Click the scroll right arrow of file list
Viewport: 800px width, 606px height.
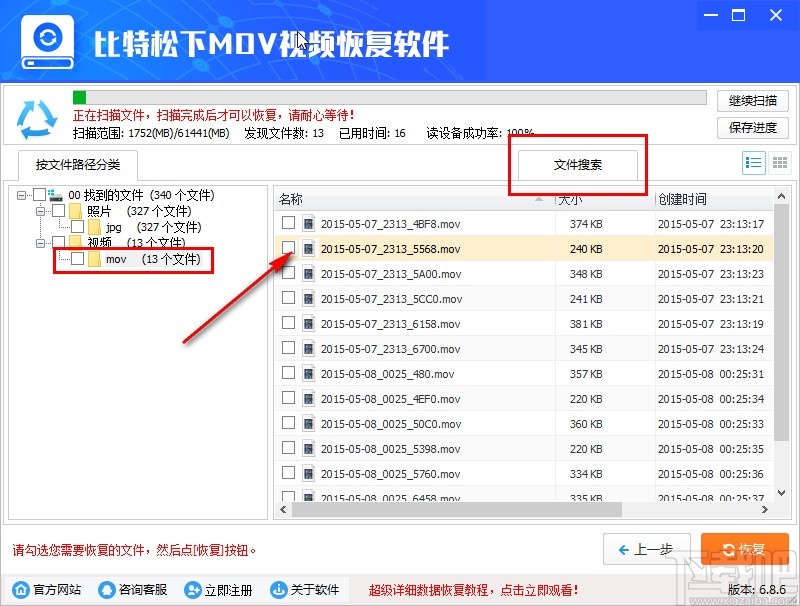point(764,509)
